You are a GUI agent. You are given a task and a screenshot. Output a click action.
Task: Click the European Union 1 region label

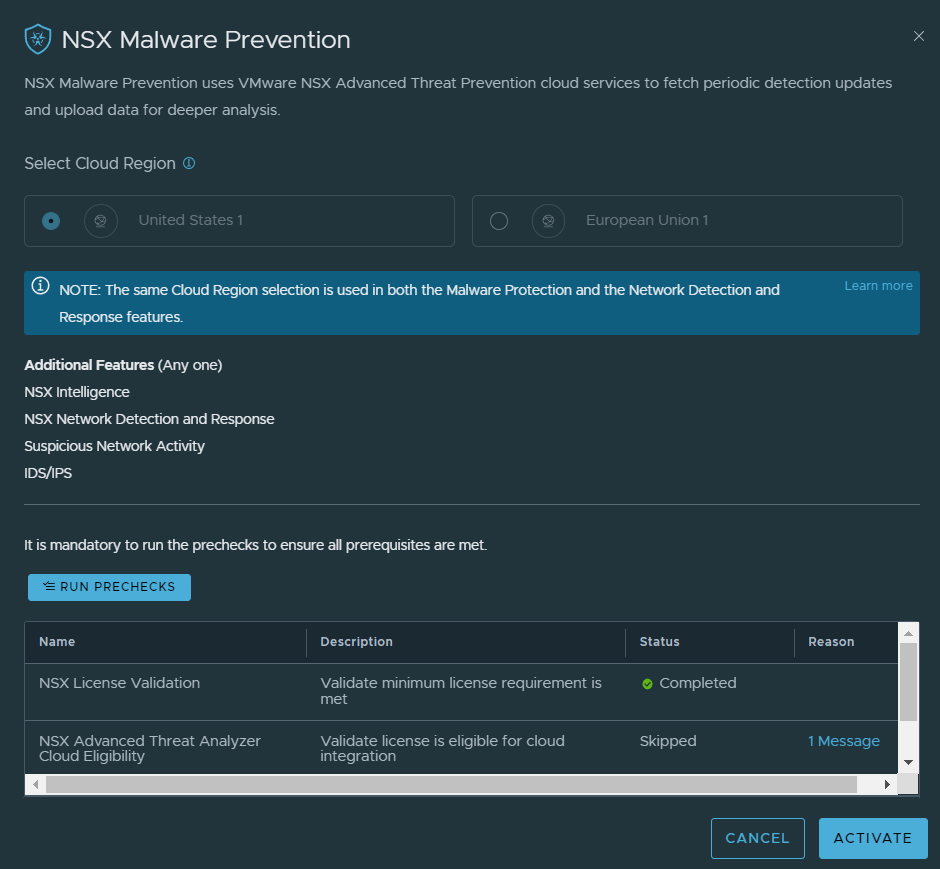coord(647,220)
